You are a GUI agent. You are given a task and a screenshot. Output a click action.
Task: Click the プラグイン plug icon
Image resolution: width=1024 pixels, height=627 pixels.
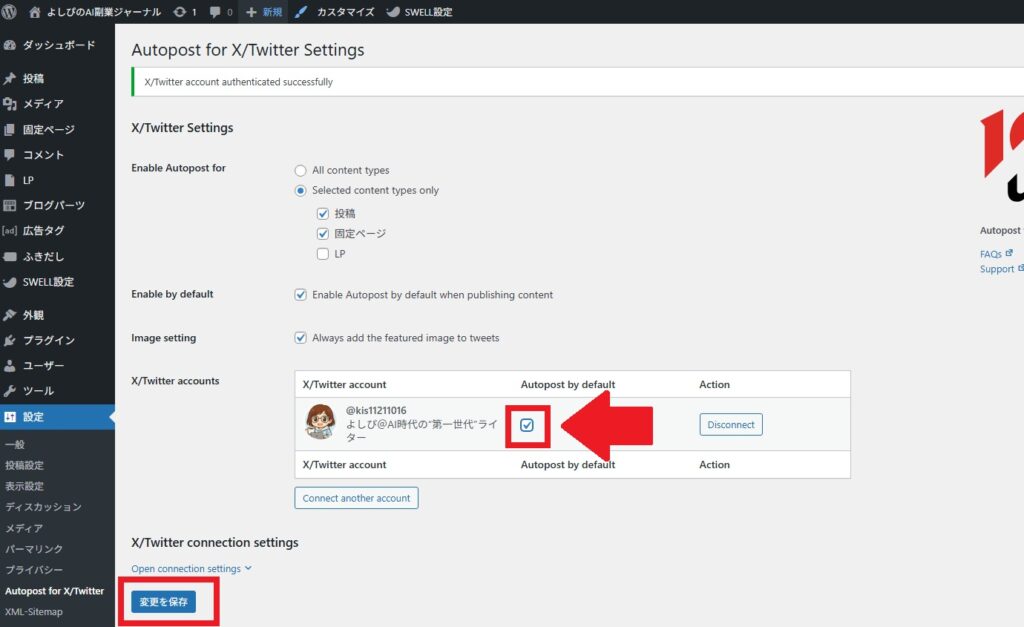point(10,340)
